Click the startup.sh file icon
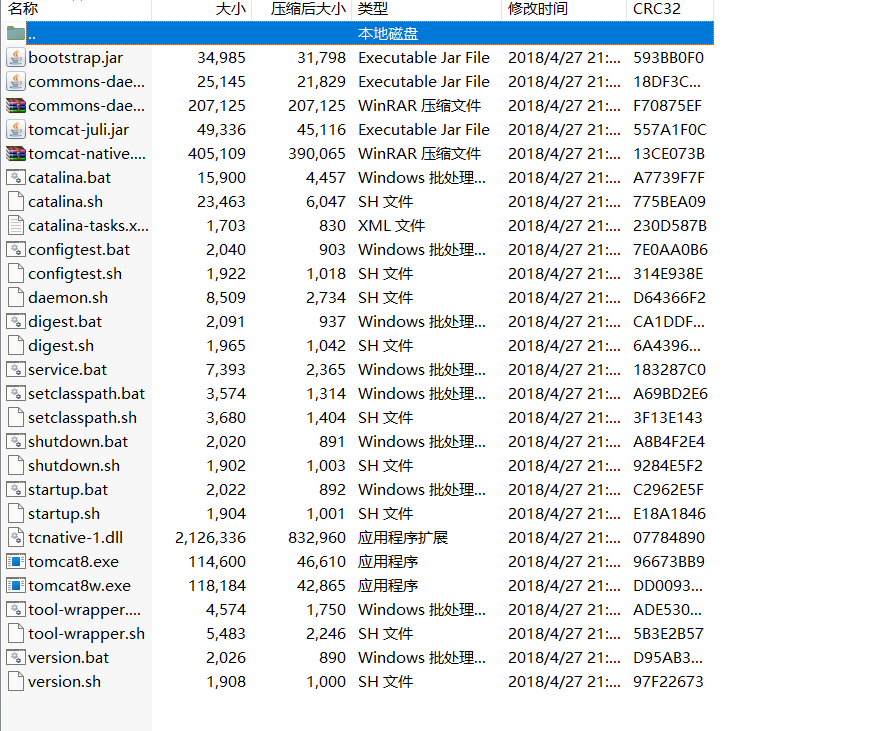This screenshot has width=870, height=731. [16, 513]
